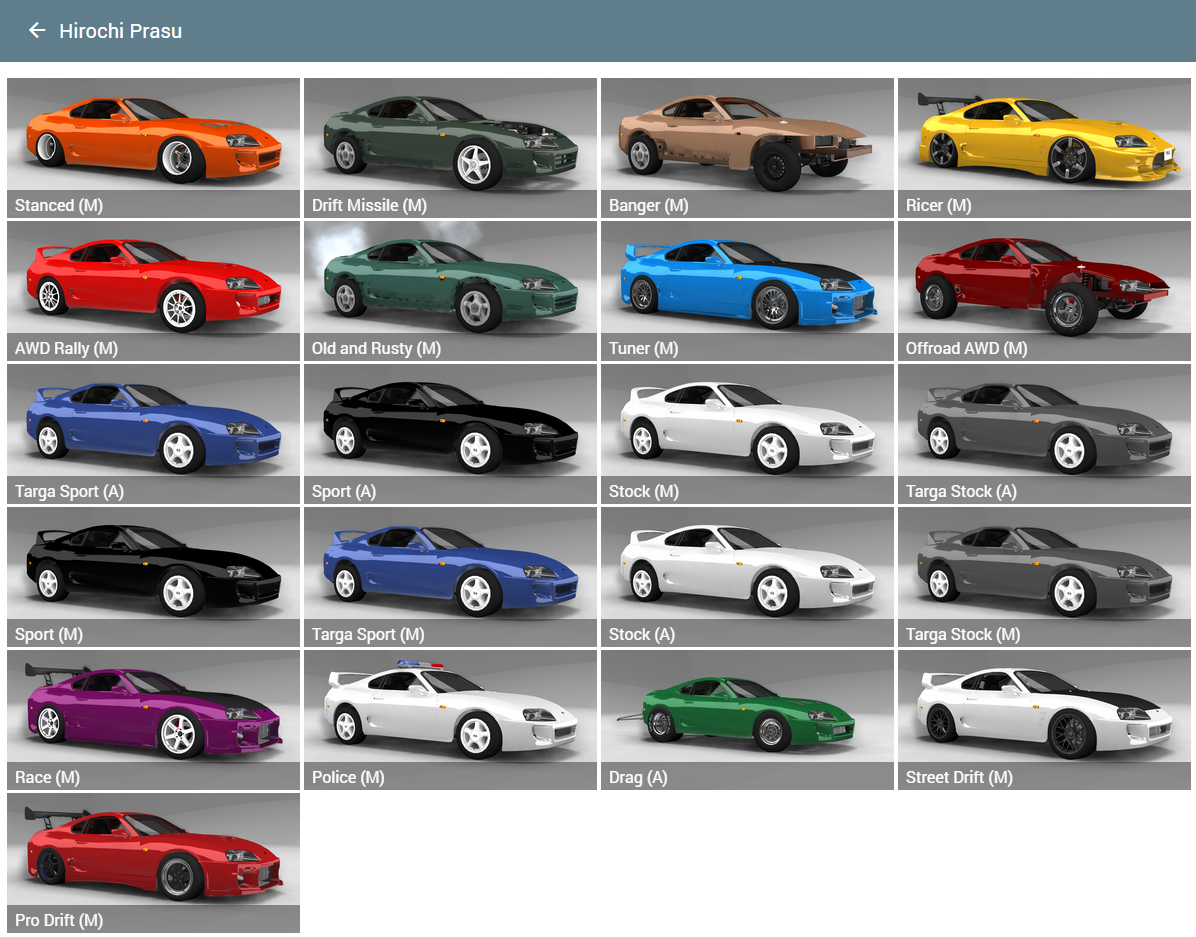Choose the Police (M) car
The image size is (1196, 937).
click(x=450, y=720)
